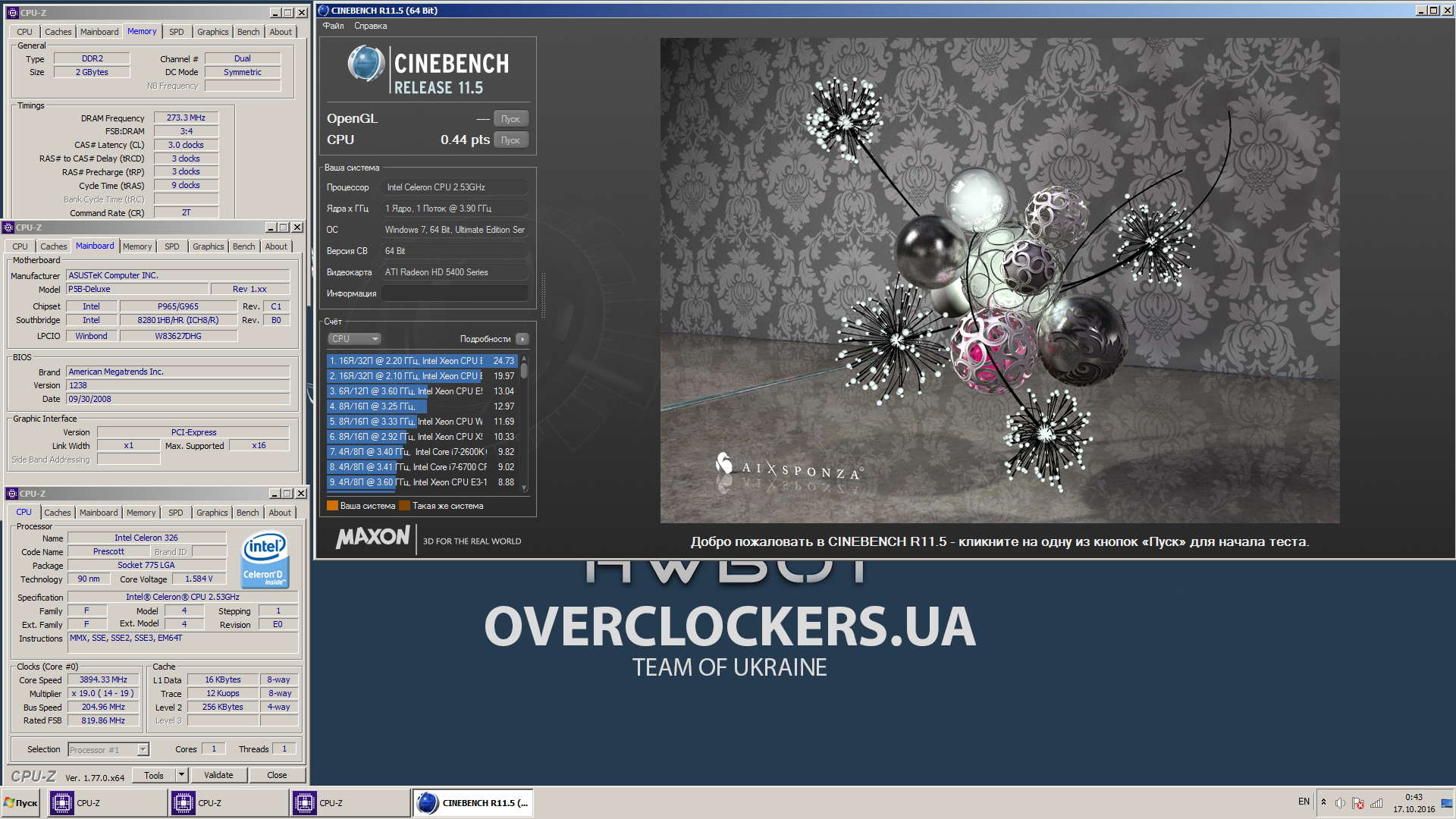1456x819 pixels.
Task: Open About tab in the Memory window
Action: click(x=281, y=32)
